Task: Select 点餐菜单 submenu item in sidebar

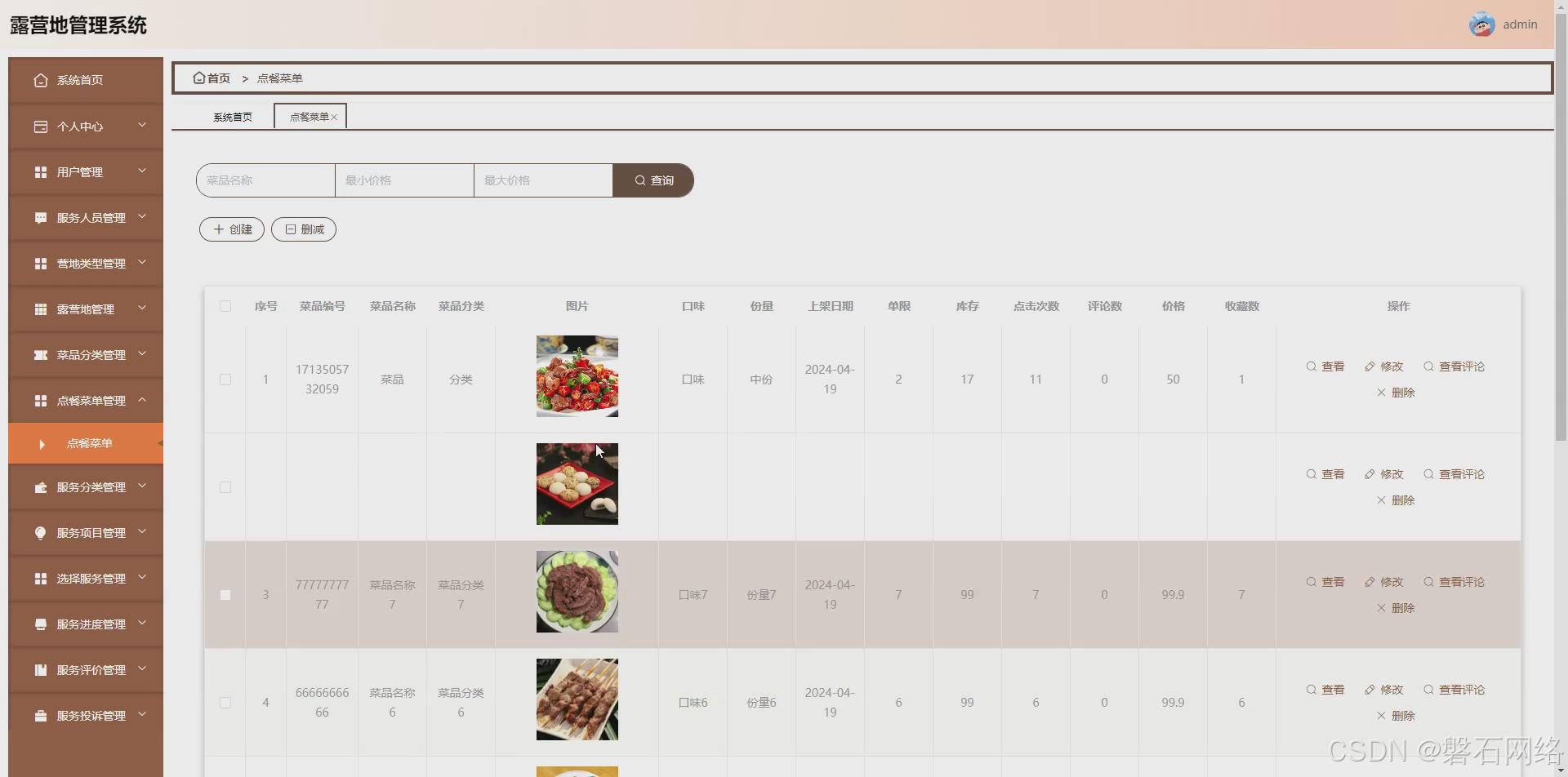Action: pos(86,443)
